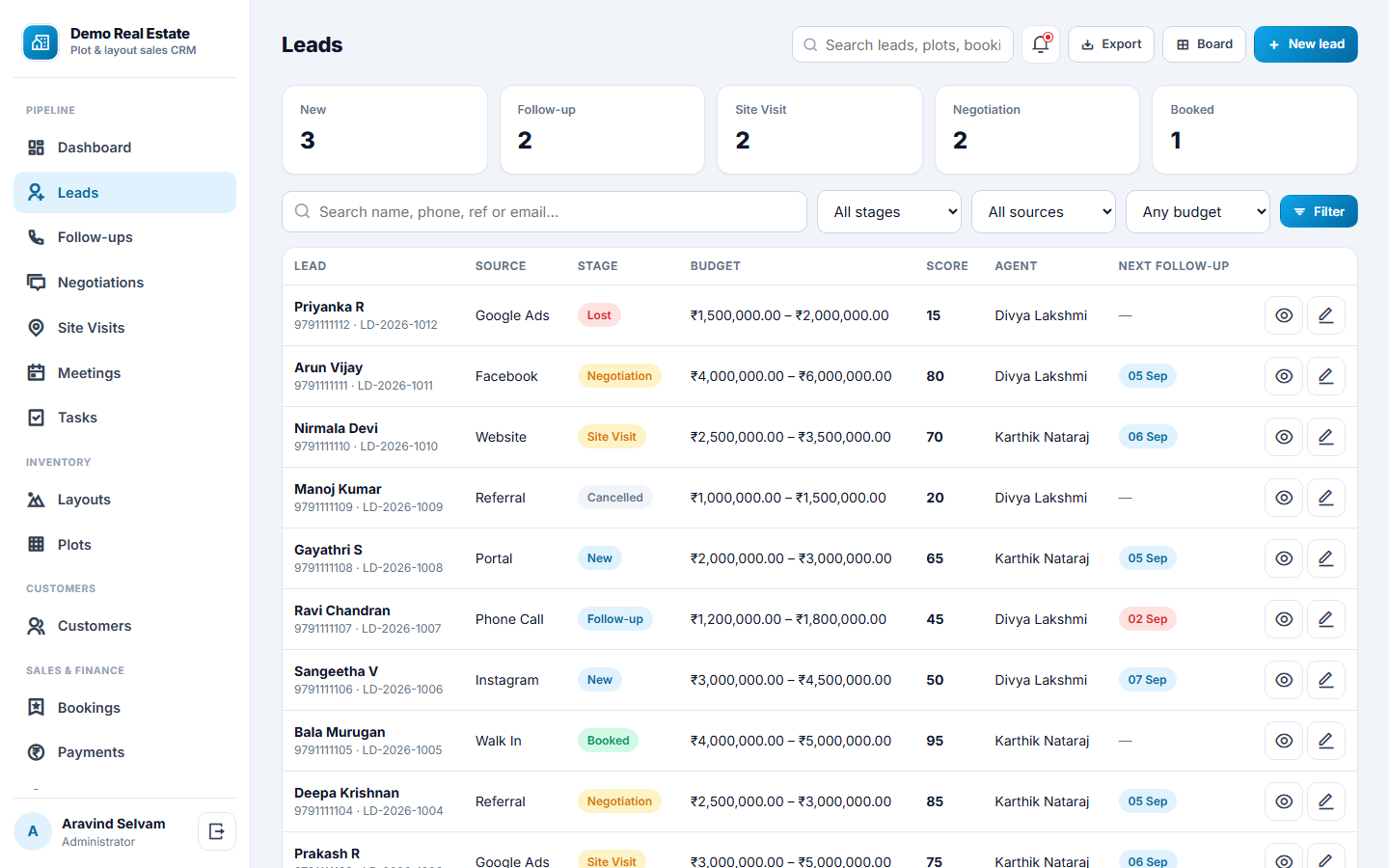1389x868 pixels.
Task: Go to Dashboard in sidebar
Action: [x=124, y=148]
